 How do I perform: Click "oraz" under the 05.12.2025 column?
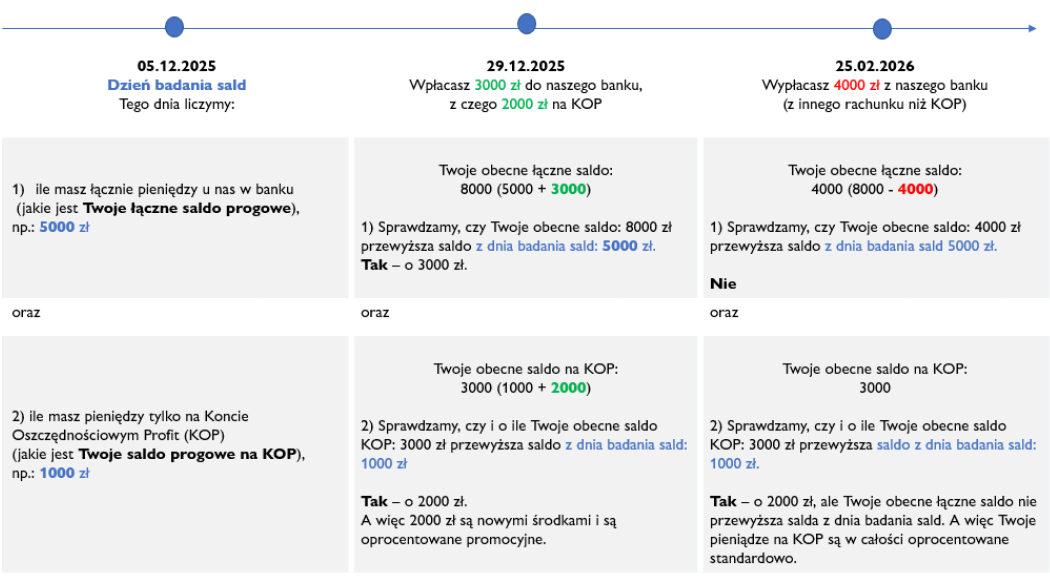coord(26,313)
